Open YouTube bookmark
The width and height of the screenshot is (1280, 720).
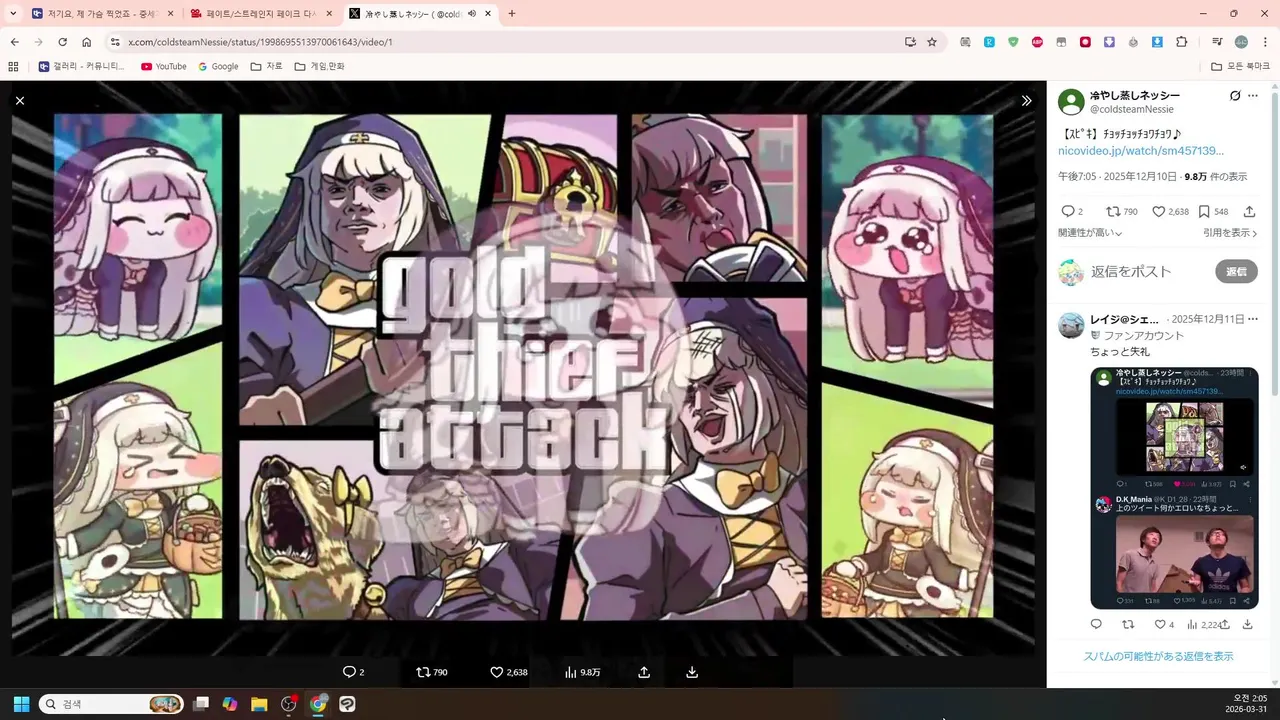[164, 66]
